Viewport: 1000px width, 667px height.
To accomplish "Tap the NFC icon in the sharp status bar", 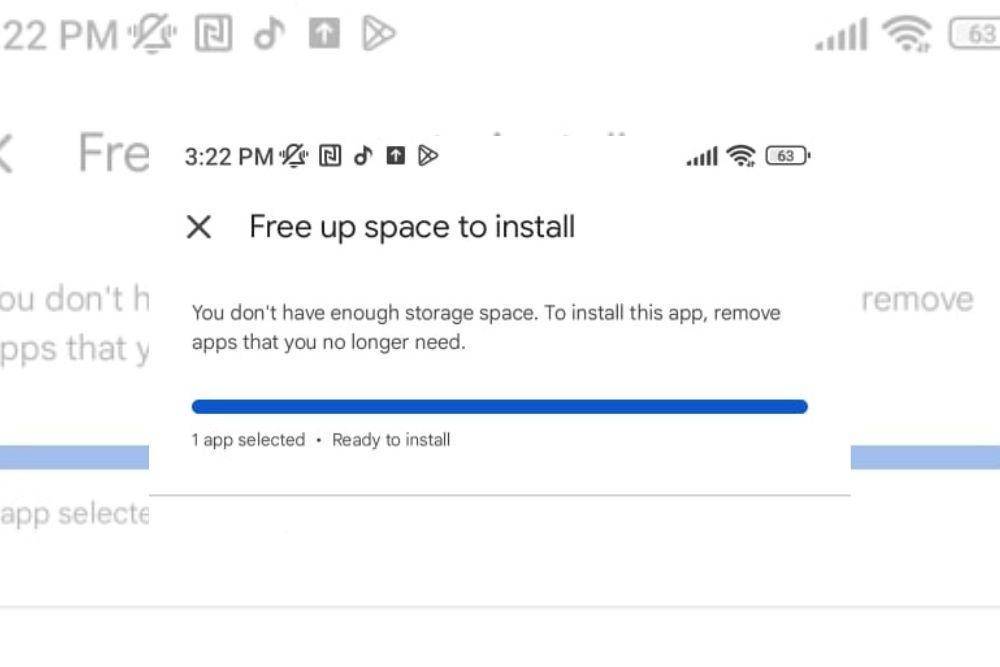I will pyautogui.click(x=330, y=156).
